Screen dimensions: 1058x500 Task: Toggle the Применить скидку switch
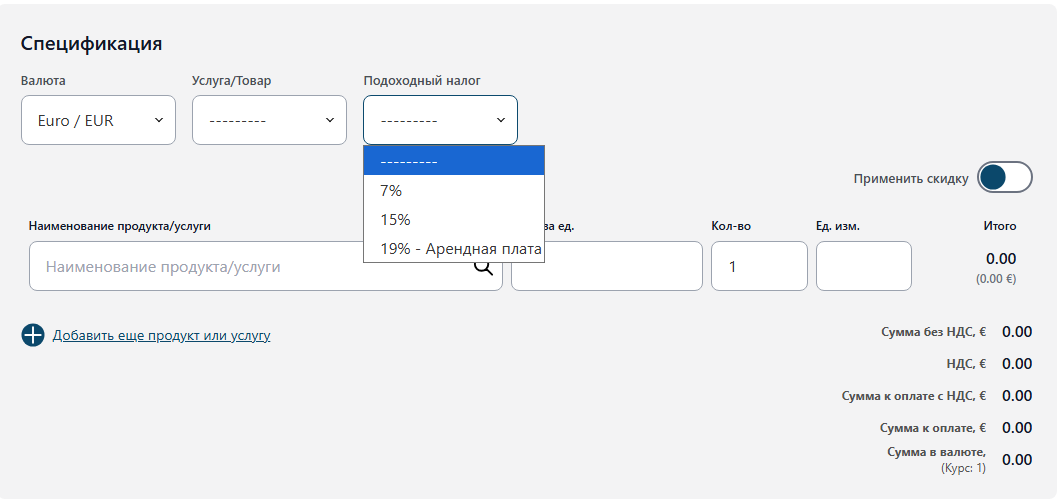(x=1004, y=178)
